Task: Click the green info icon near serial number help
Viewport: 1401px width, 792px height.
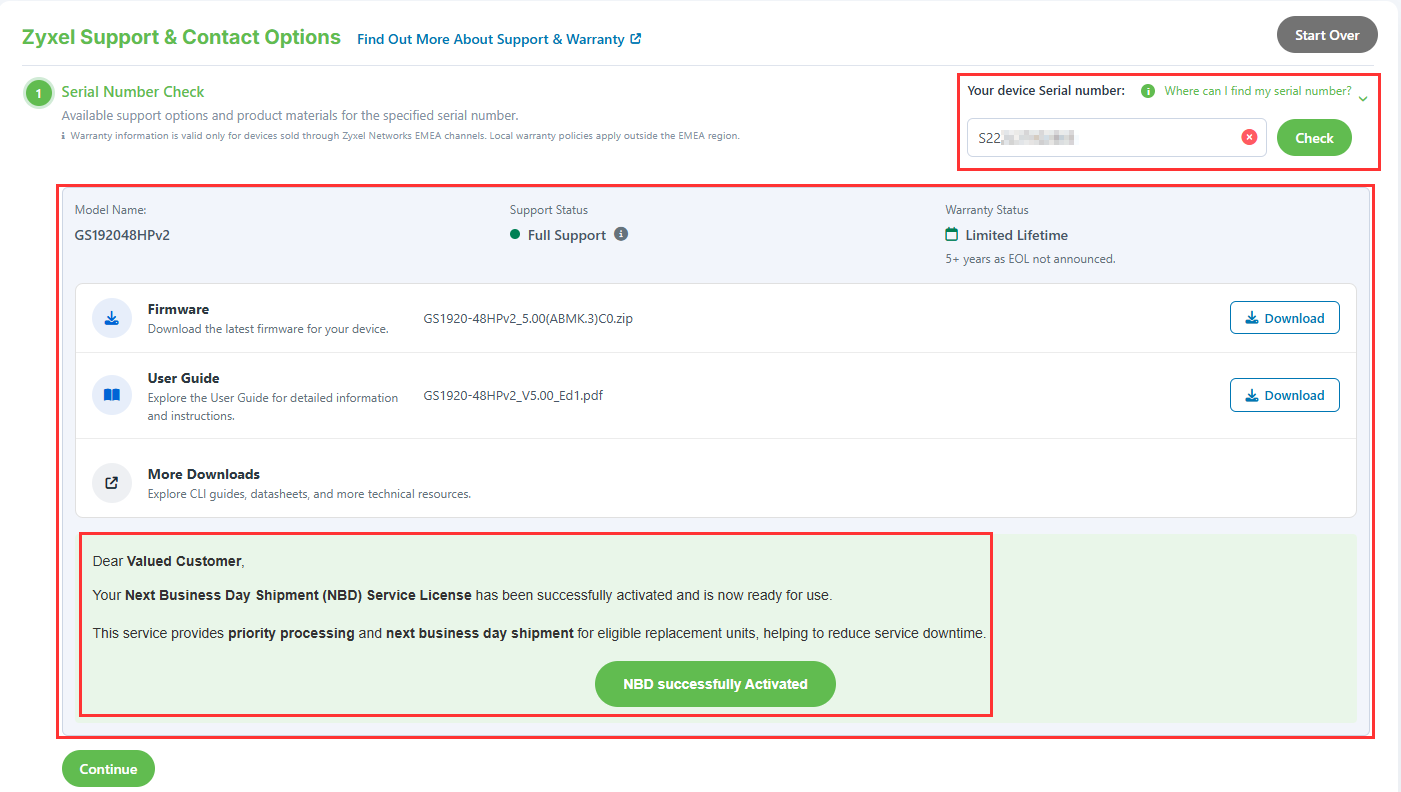Action: 1148,91
